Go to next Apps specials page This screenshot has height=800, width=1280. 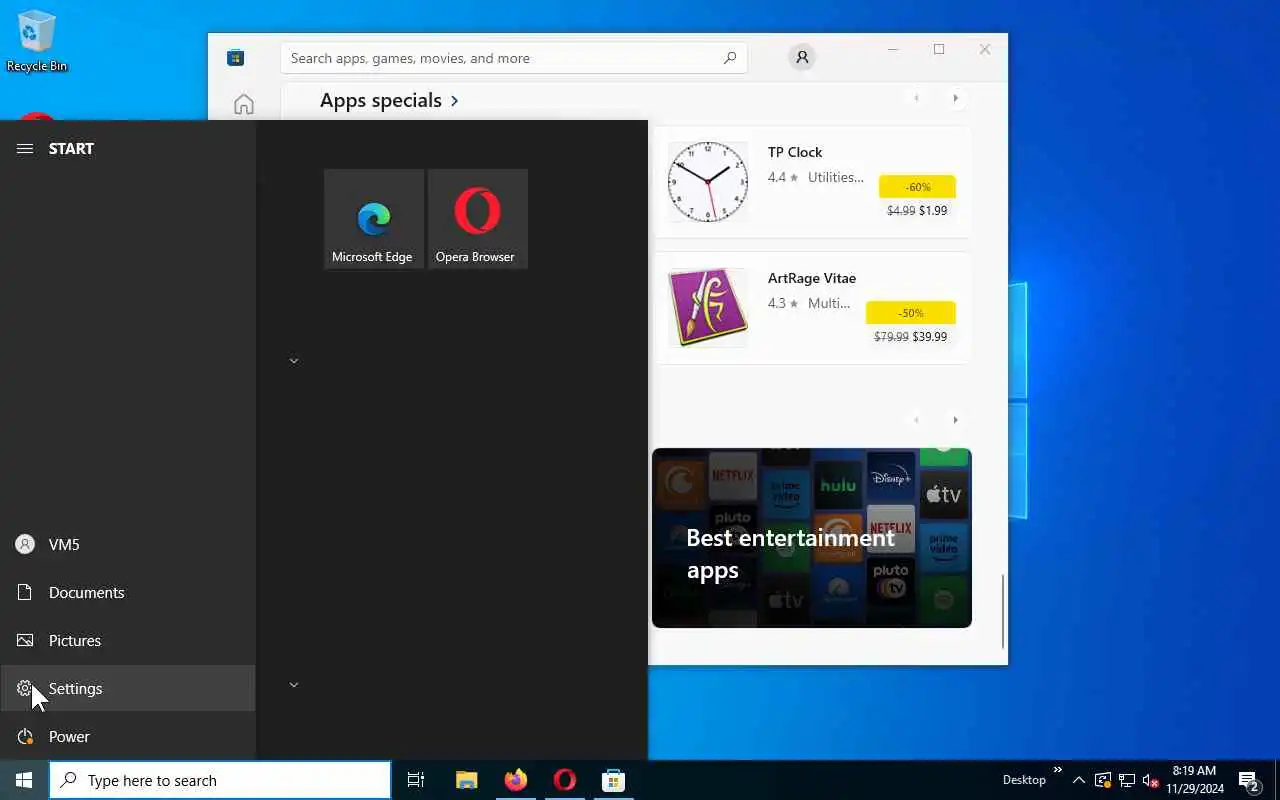955,98
